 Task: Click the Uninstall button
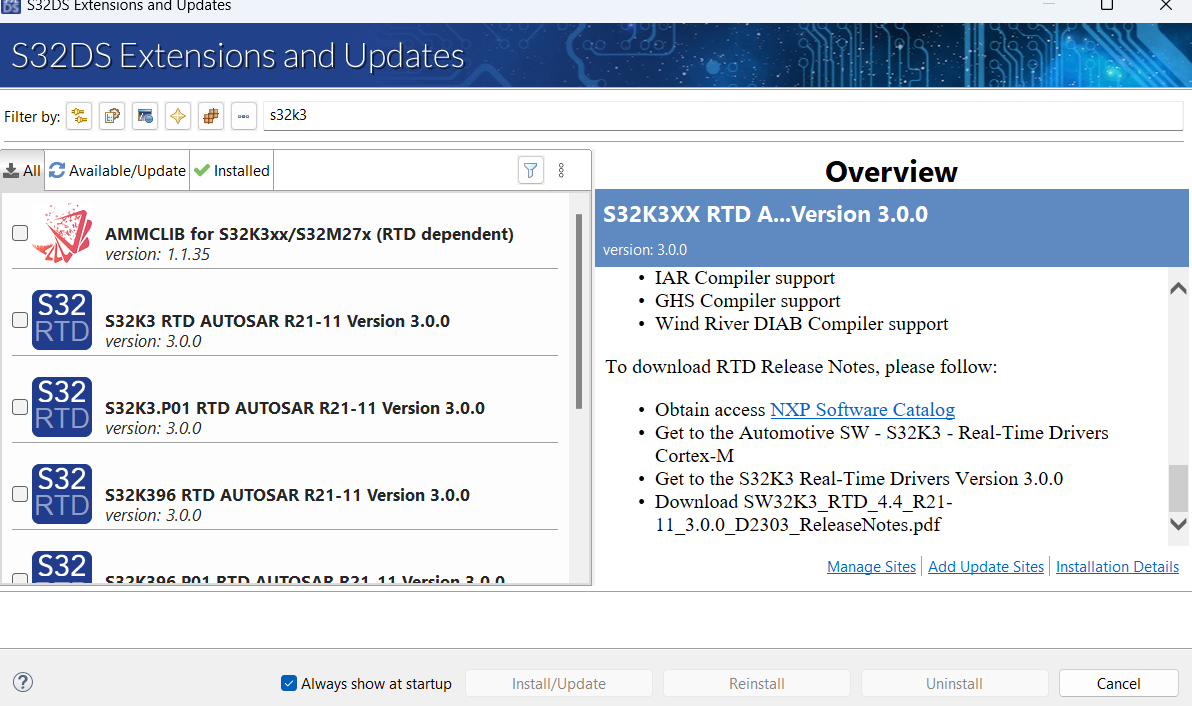[954, 683]
